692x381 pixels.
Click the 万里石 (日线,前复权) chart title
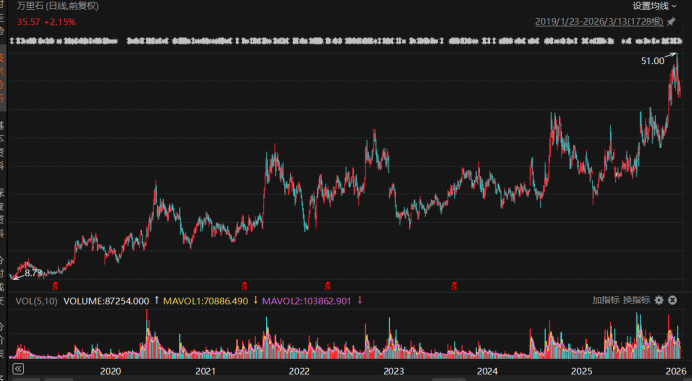(x=58, y=6)
